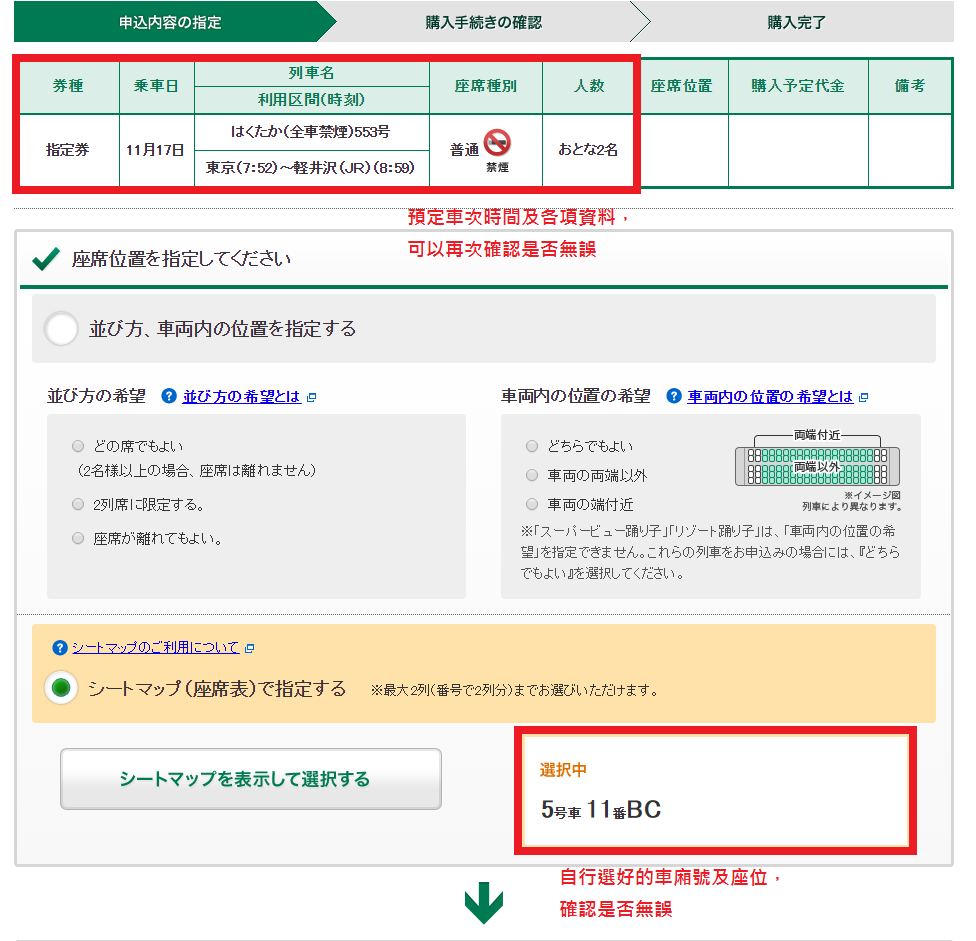Screen dimensions: 976x941
Task: Click 普通 seat class text
Action: pyautogui.click(x=464, y=150)
